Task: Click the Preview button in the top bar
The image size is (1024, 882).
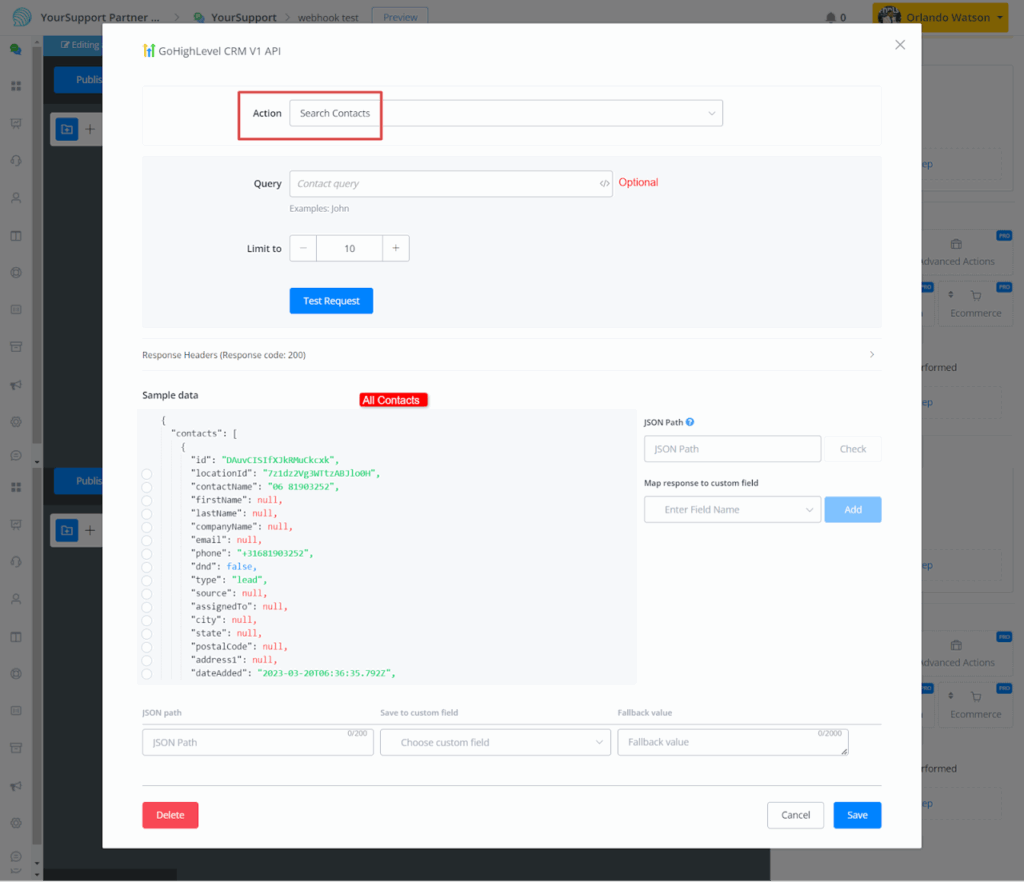Action: click(400, 17)
